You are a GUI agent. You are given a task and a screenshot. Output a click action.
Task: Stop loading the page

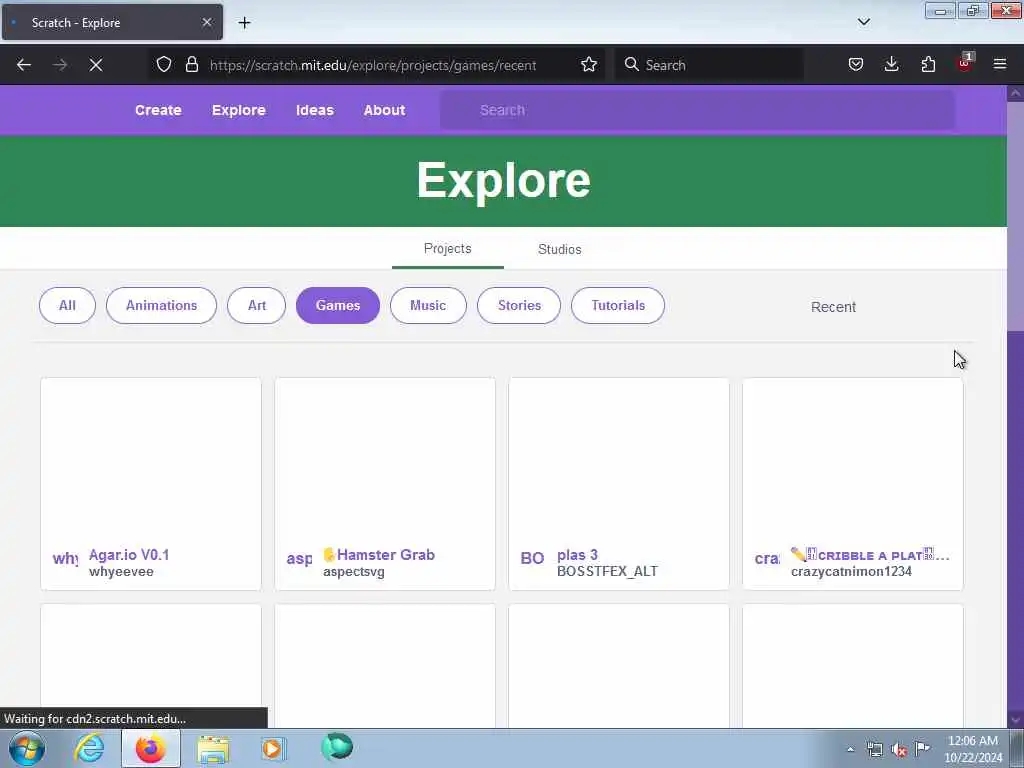click(96, 65)
